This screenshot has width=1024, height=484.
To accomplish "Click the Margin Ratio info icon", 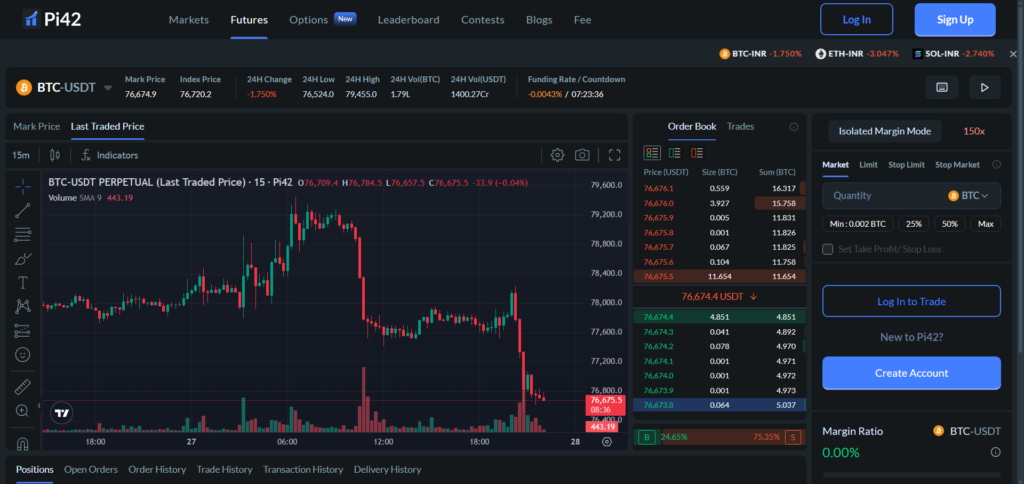I will coord(995,452).
